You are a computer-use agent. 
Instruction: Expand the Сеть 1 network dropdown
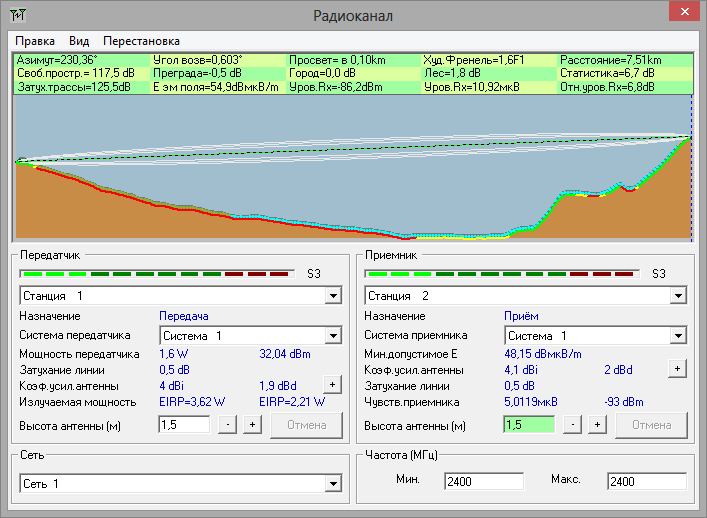tap(333, 484)
